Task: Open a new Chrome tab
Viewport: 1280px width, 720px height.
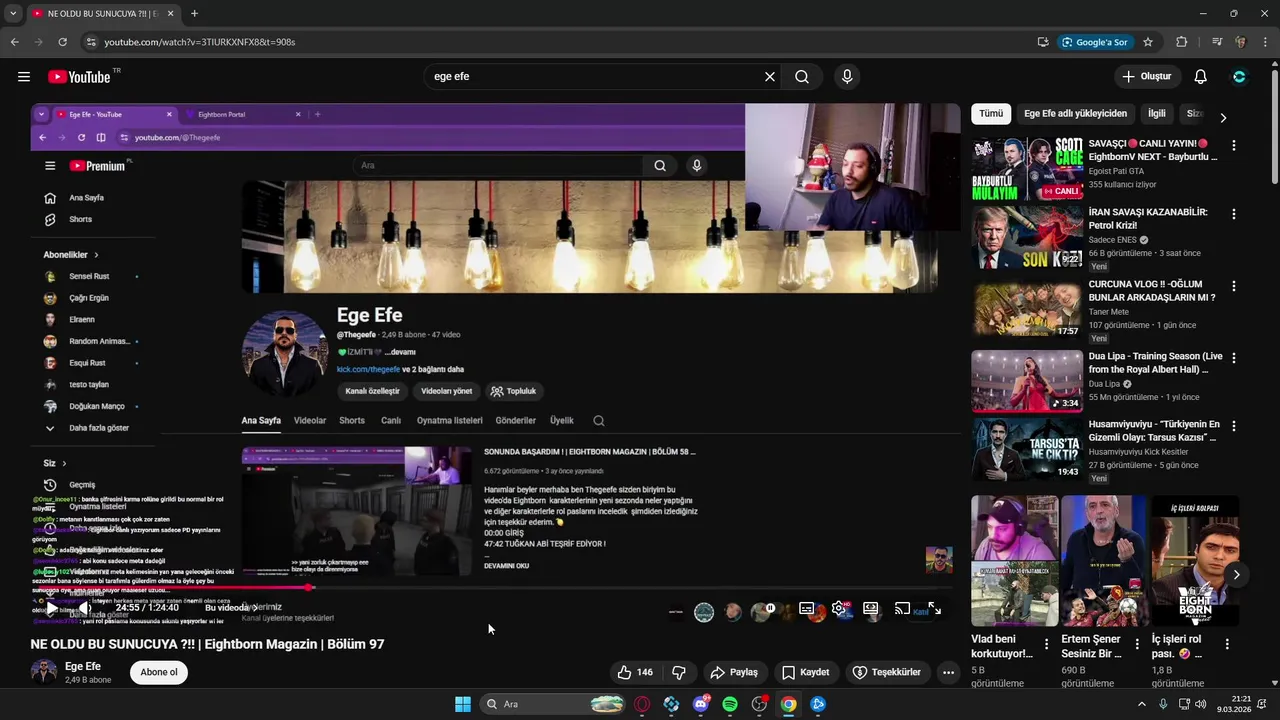Action: (x=194, y=13)
